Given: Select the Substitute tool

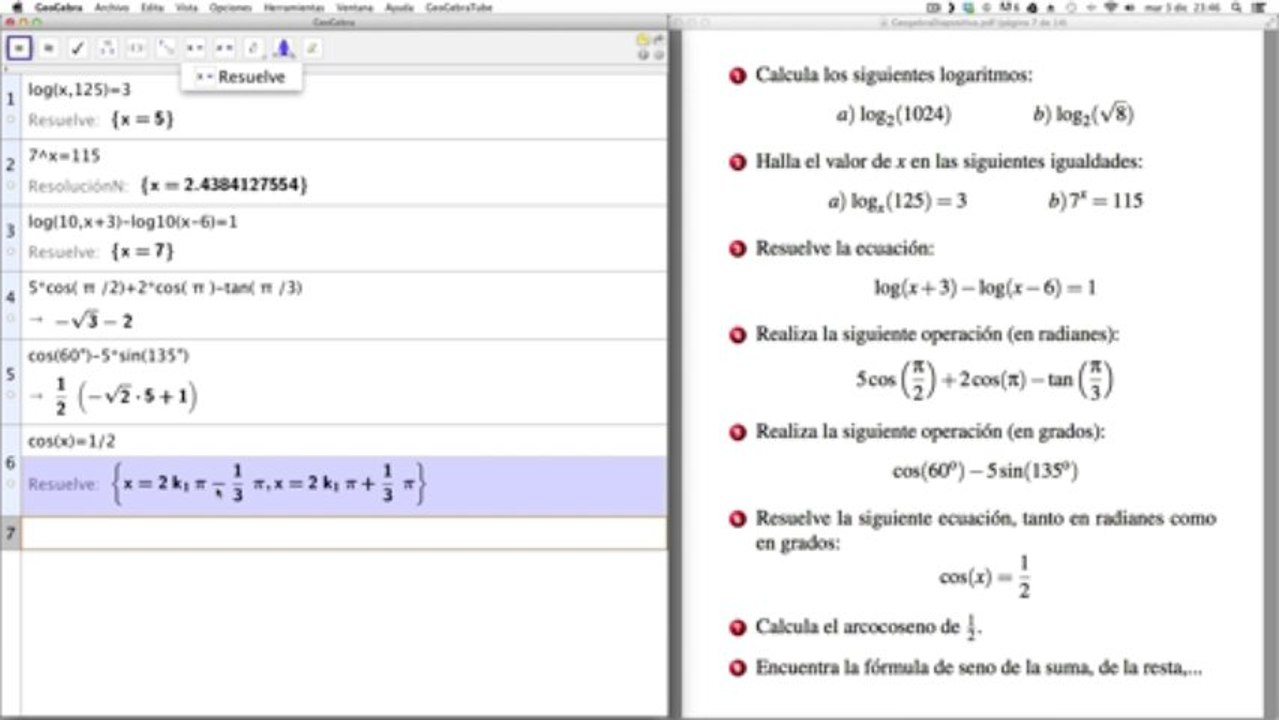Looking at the screenshot, I should point(166,47).
